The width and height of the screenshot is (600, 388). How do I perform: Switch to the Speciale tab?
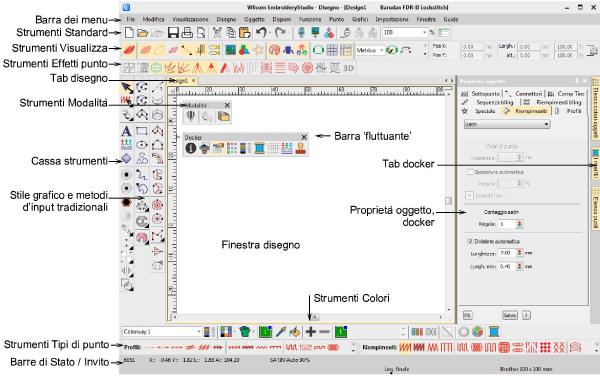tap(480, 111)
